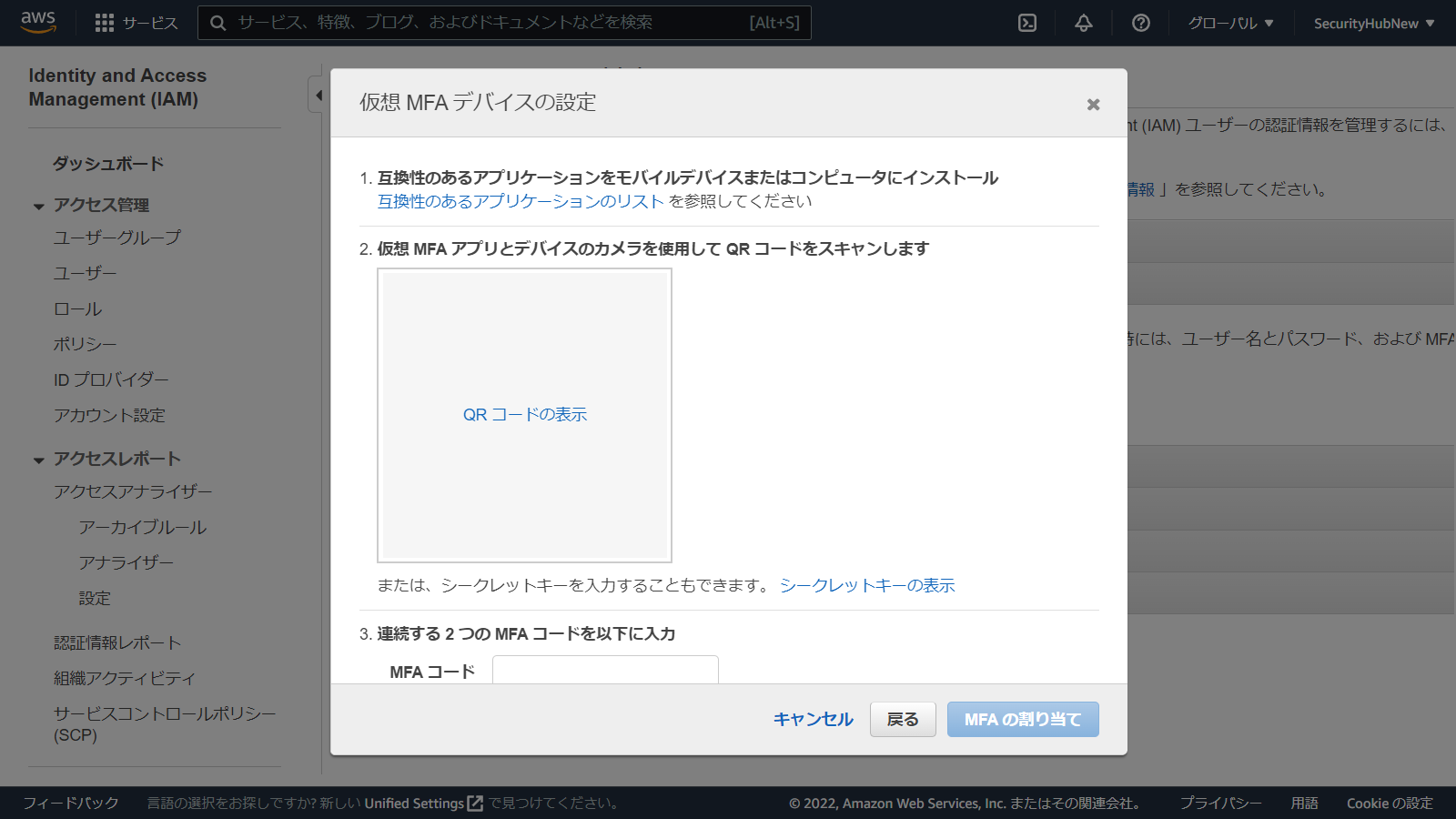Image resolution: width=1456 pixels, height=819 pixels.
Task: Show the QR code via QR コードの表示
Action: (524, 414)
